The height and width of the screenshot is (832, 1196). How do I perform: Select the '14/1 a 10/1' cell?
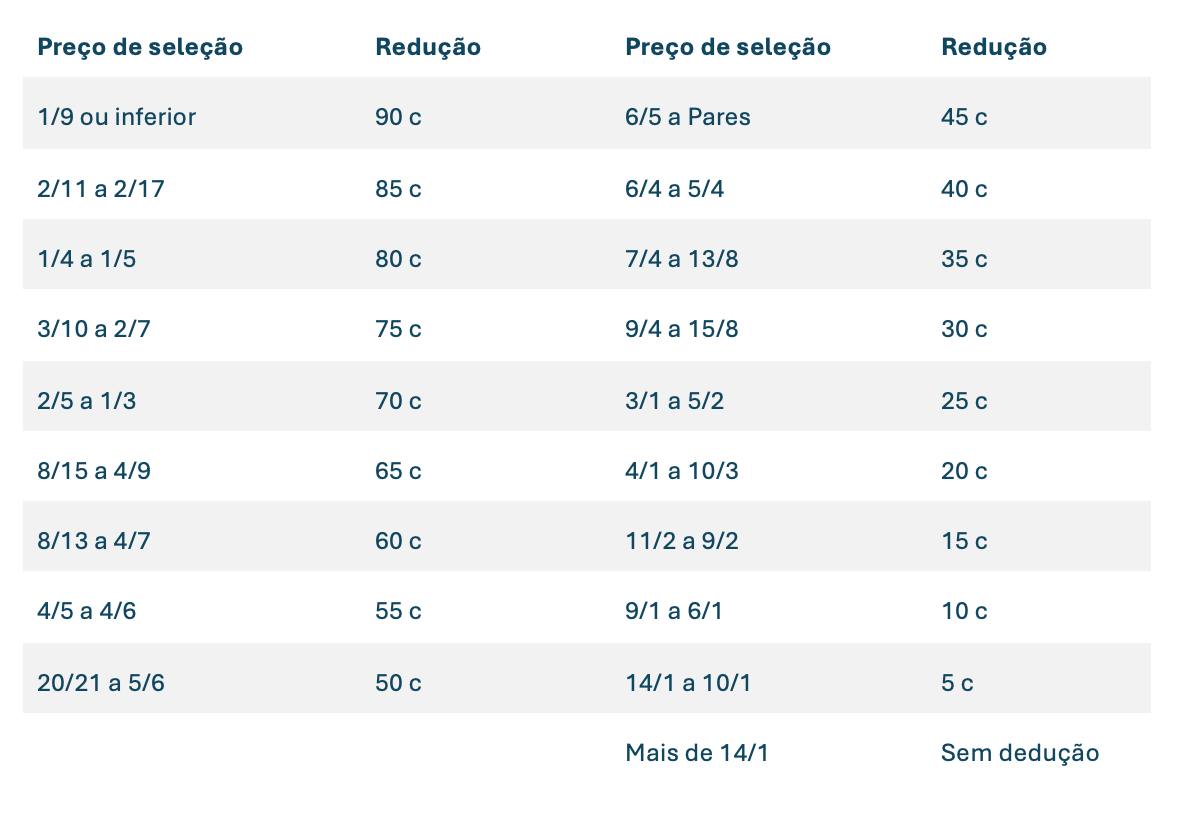[x=688, y=683]
